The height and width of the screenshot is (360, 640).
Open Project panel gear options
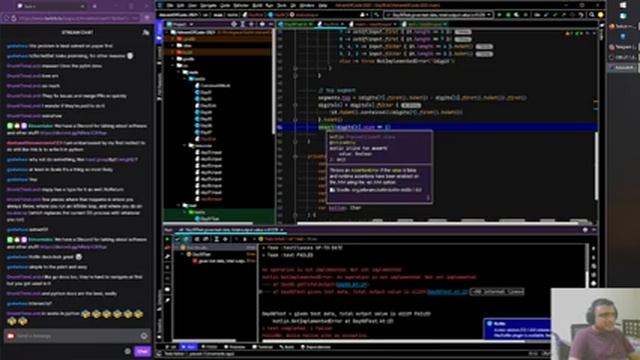(262, 24)
